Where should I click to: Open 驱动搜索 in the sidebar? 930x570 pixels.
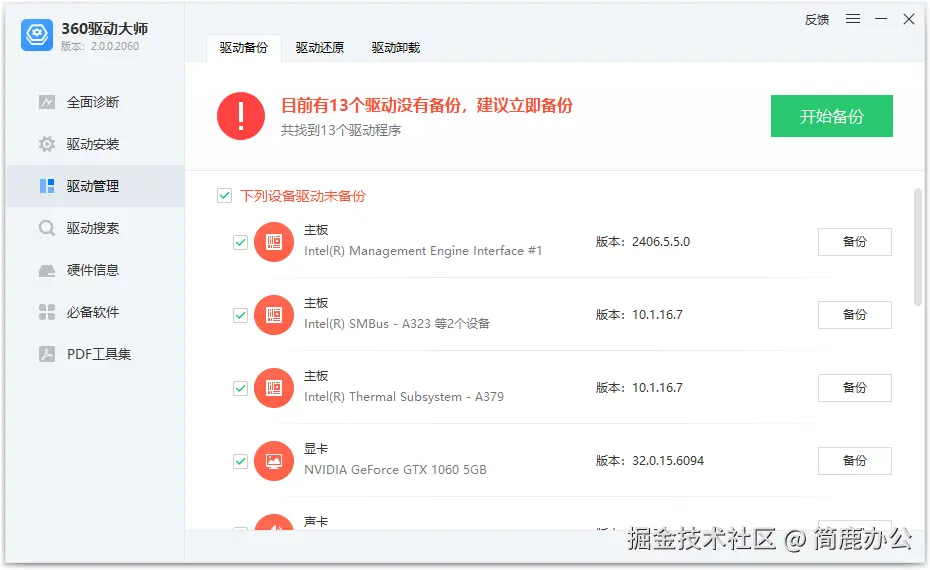click(95, 228)
